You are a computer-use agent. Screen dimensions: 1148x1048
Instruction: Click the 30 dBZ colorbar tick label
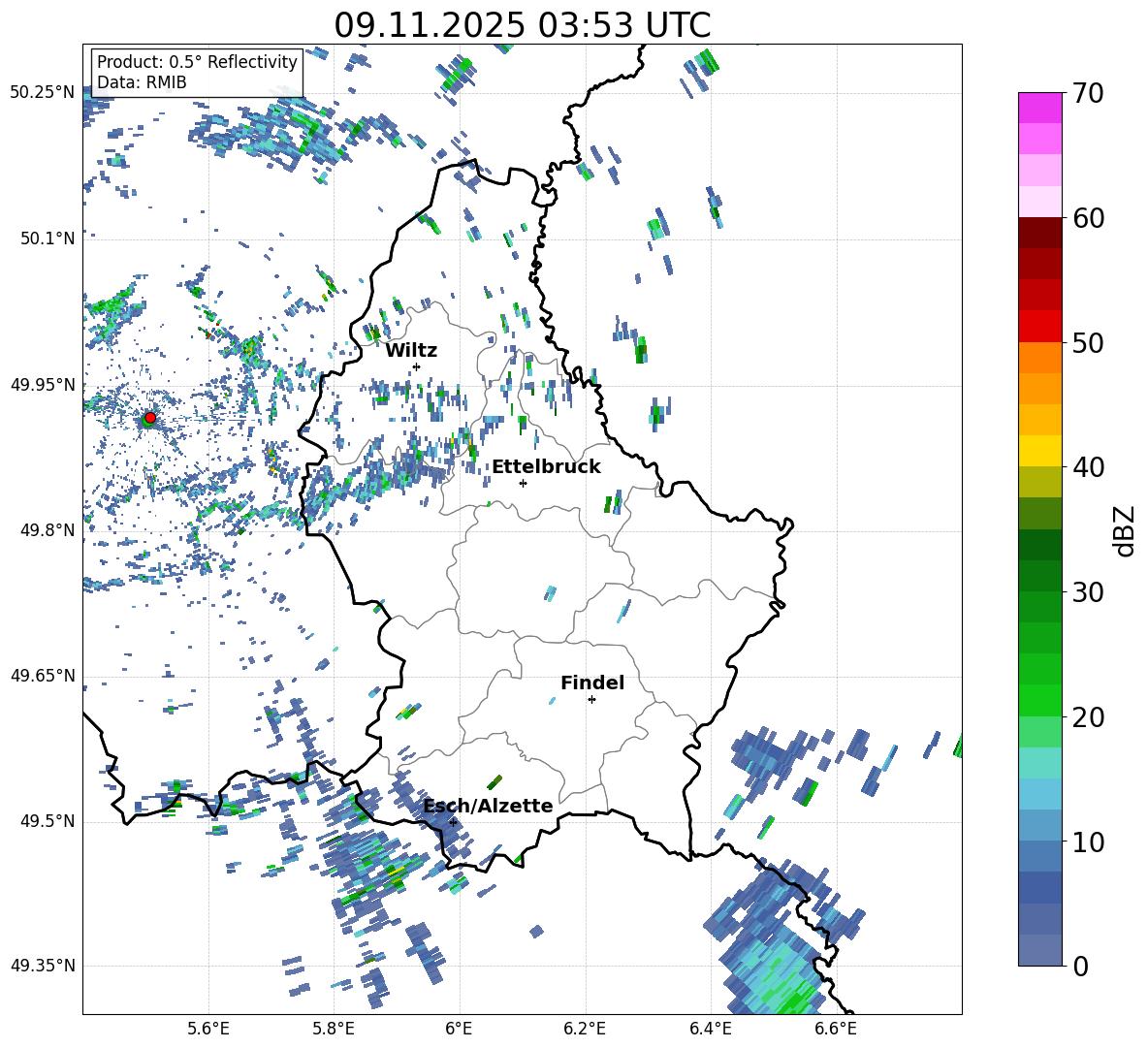[1087, 592]
